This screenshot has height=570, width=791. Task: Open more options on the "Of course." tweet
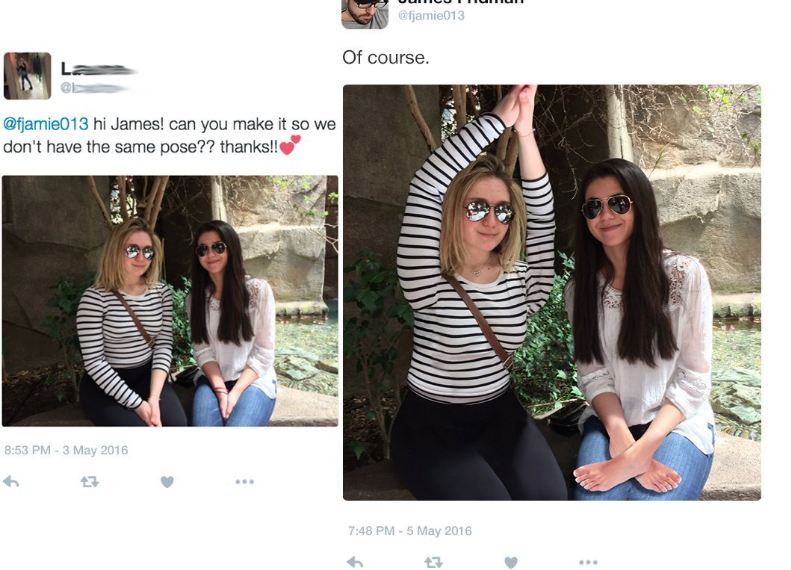(588, 562)
